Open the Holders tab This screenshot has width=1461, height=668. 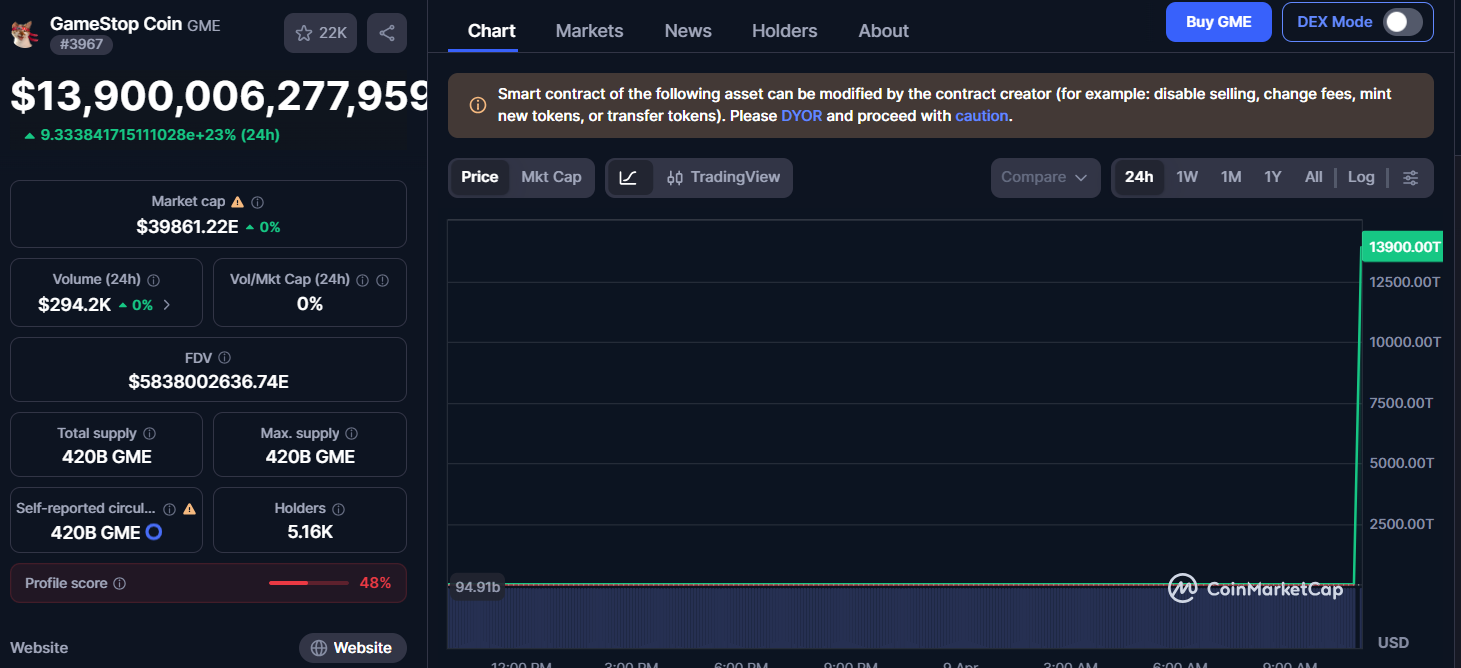pos(784,31)
